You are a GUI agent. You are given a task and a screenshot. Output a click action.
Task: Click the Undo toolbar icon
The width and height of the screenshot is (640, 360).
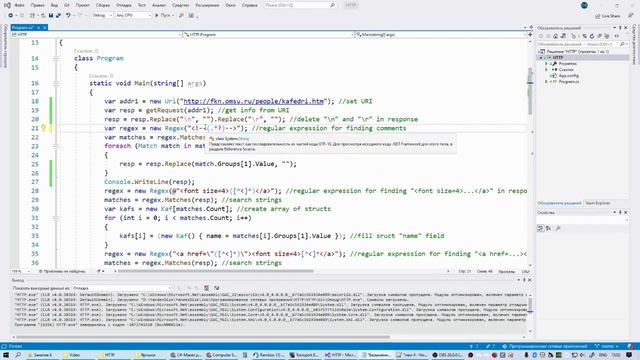(x=68, y=15)
